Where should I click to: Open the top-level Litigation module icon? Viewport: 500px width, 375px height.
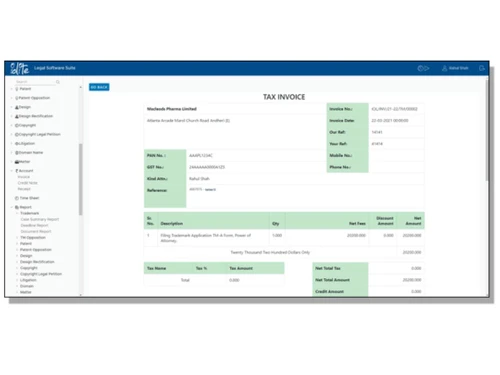(x=17, y=143)
